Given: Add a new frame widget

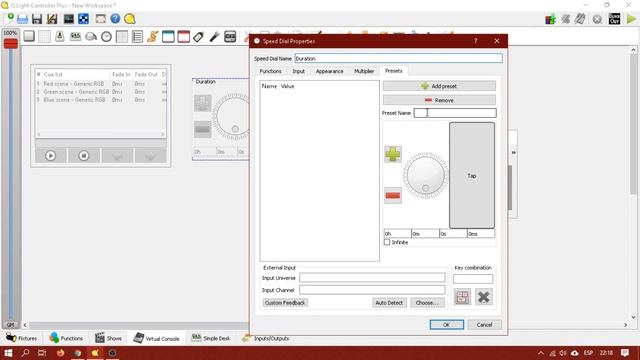Looking at the screenshot, I should [x=168, y=36].
